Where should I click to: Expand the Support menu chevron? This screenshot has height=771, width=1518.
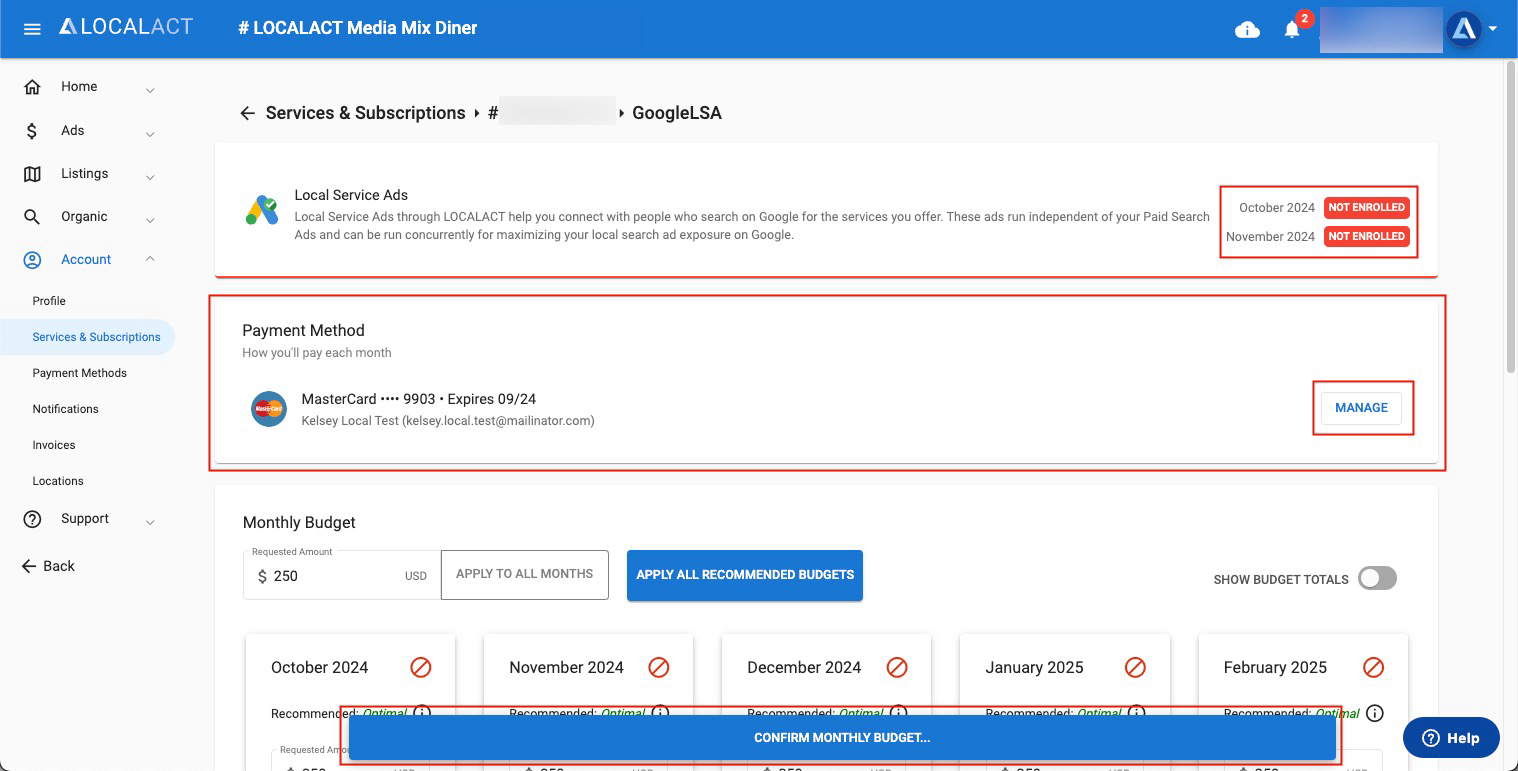(150, 522)
